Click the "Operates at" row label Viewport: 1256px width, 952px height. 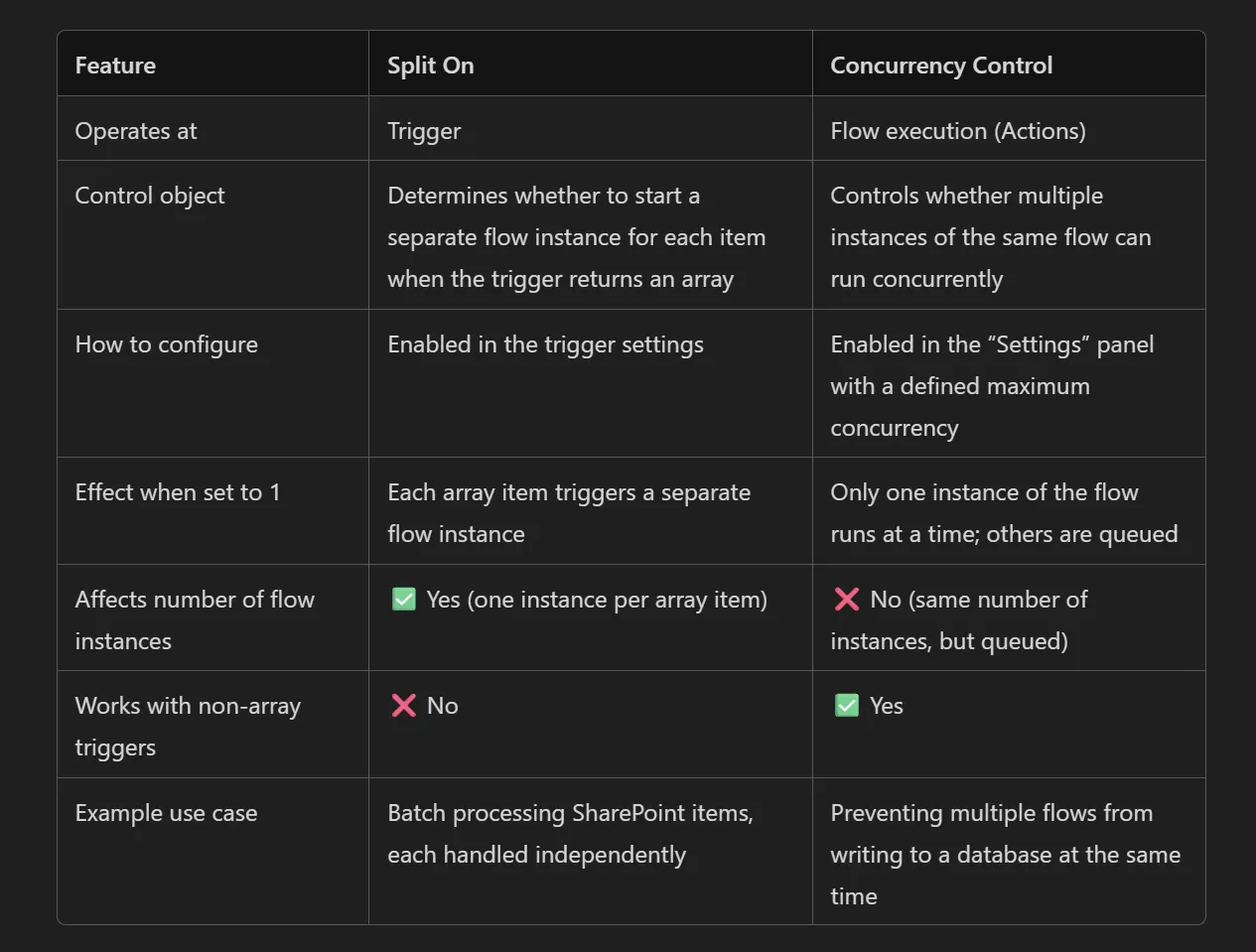[x=136, y=131]
